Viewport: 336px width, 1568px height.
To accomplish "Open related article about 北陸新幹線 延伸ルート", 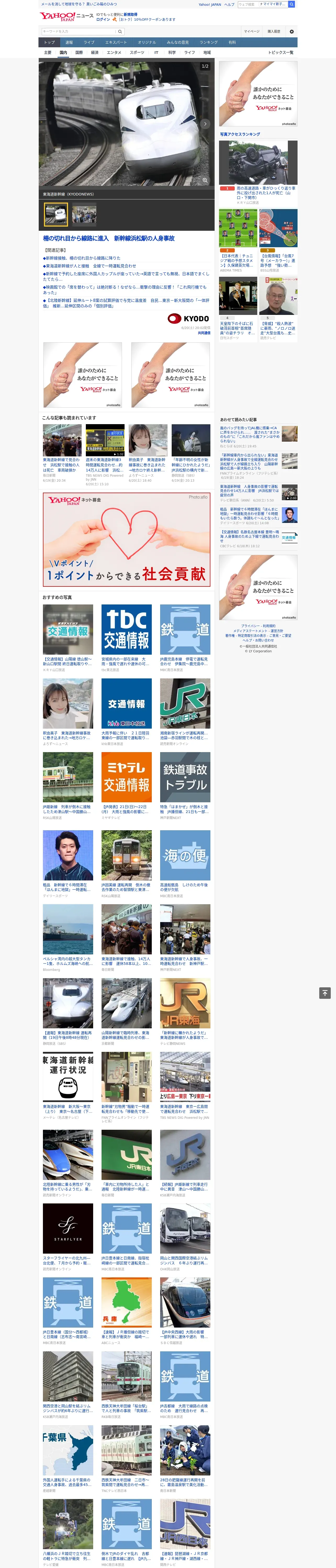I will click(126, 303).
